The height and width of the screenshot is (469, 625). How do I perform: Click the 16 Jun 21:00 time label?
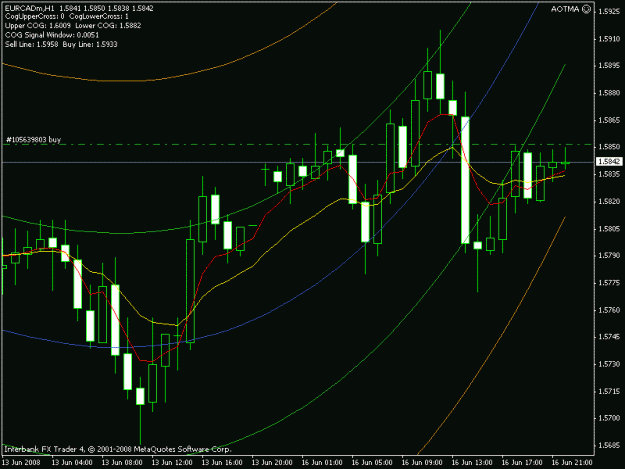[572, 463]
